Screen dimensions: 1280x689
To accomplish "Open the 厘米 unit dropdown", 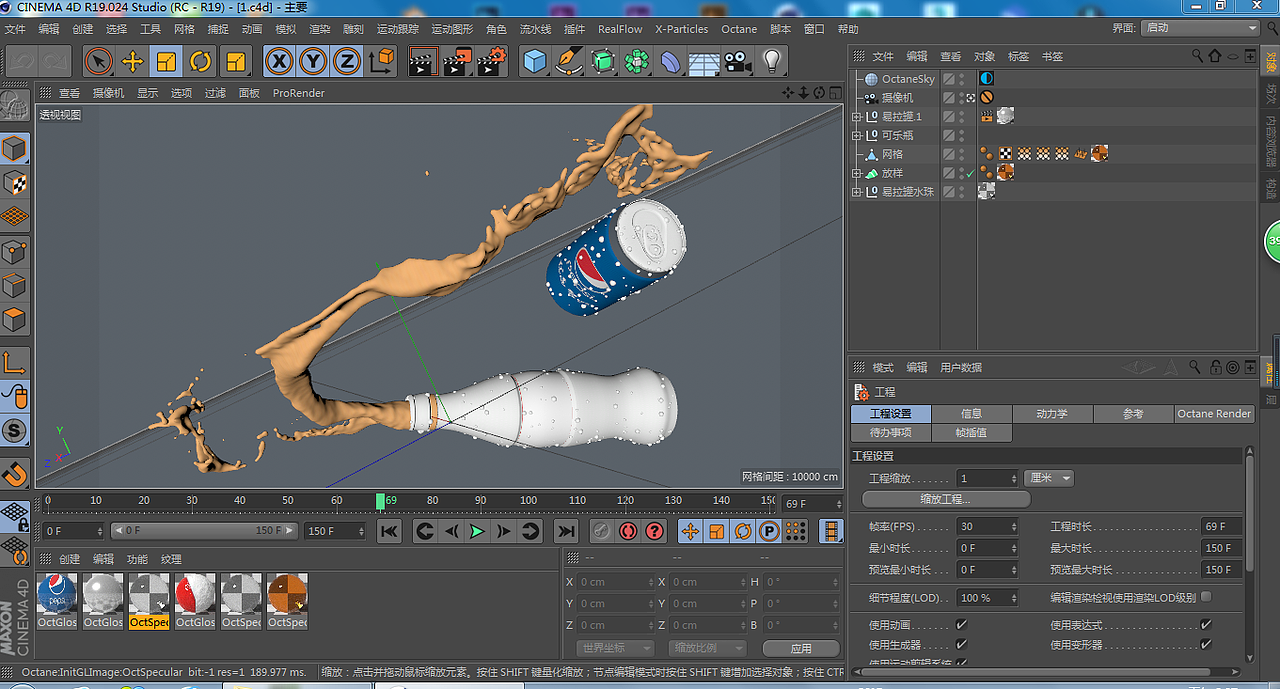I will pyautogui.click(x=1049, y=478).
